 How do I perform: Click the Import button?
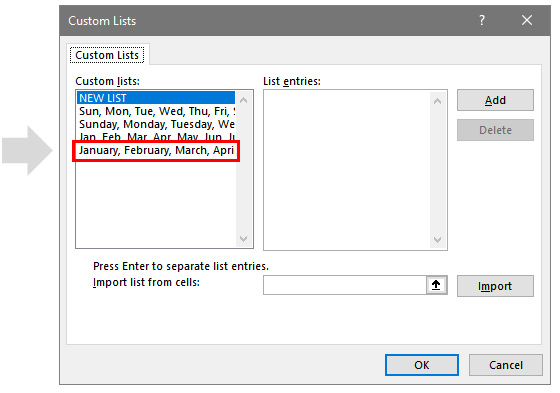495,286
